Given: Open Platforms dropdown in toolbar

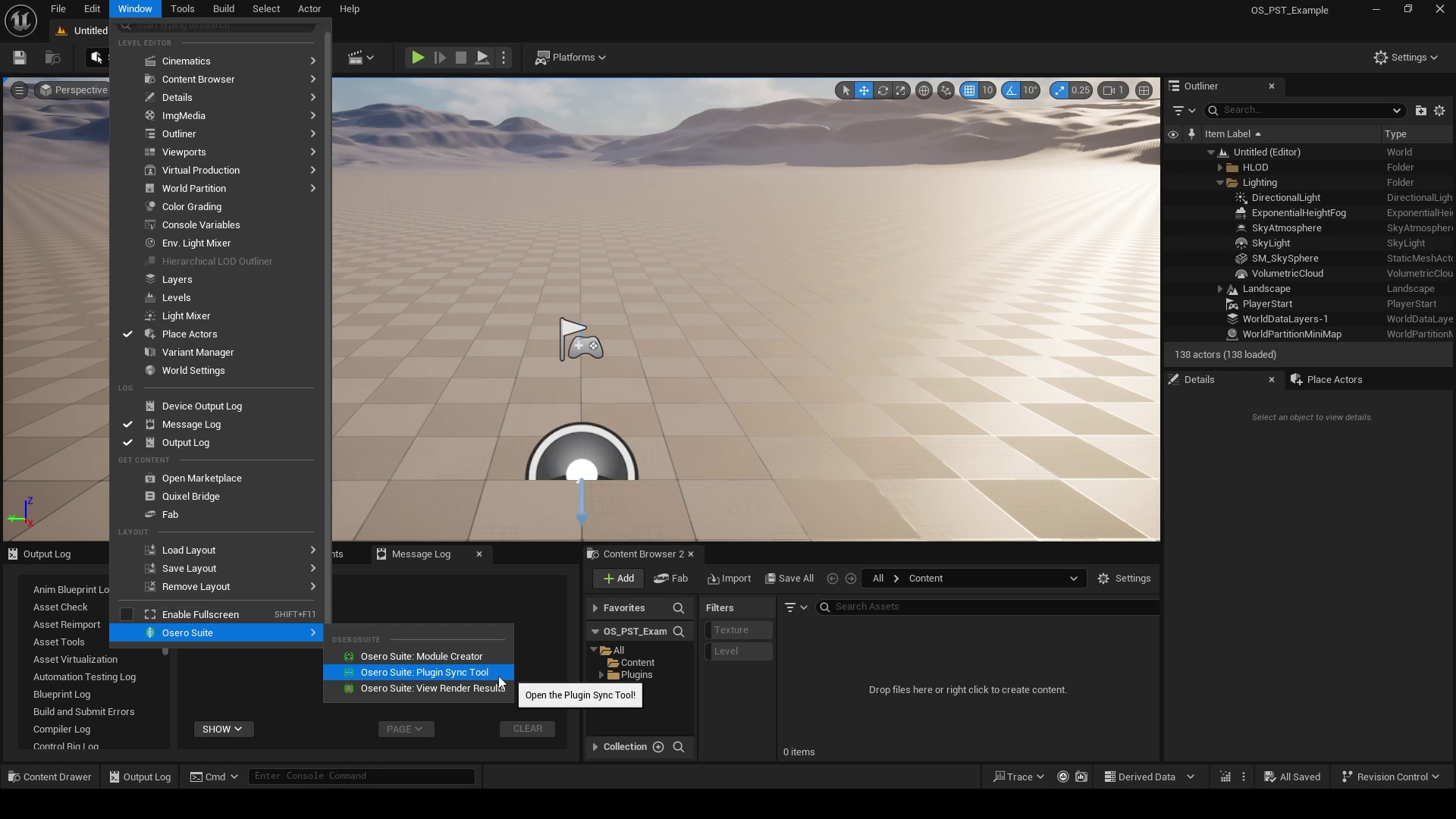Looking at the screenshot, I should click(x=570, y=58).
